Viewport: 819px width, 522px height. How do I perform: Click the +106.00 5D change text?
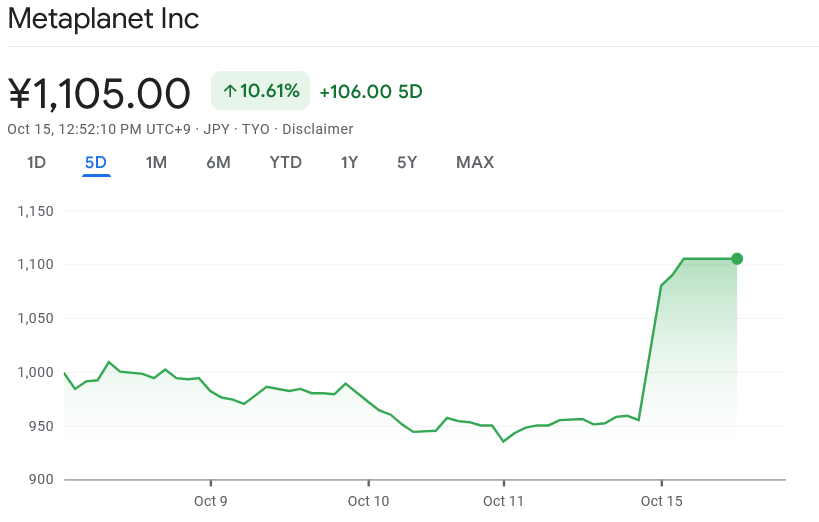371,92
